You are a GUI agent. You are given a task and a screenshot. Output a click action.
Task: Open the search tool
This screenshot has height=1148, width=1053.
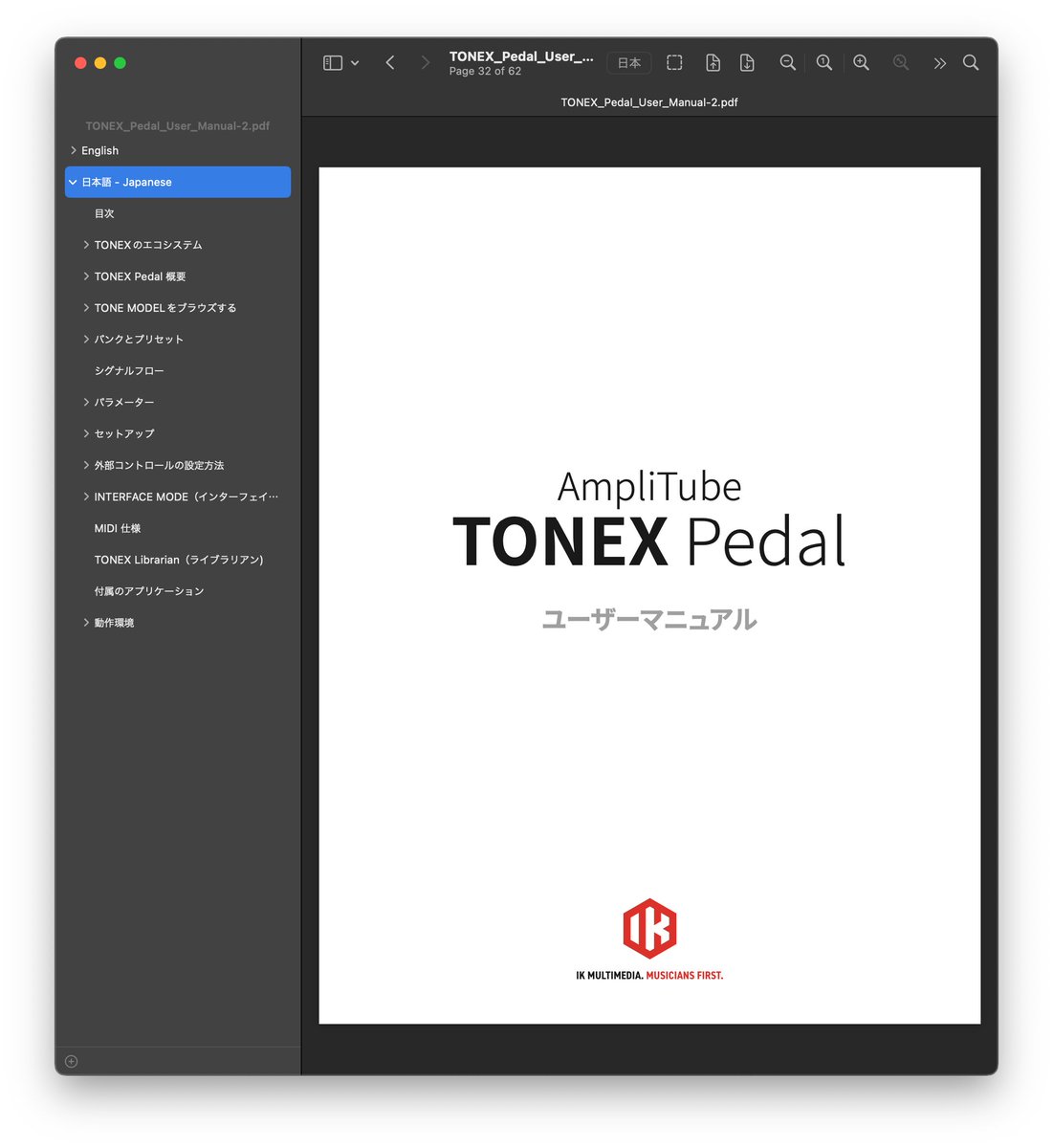(971, 62)
